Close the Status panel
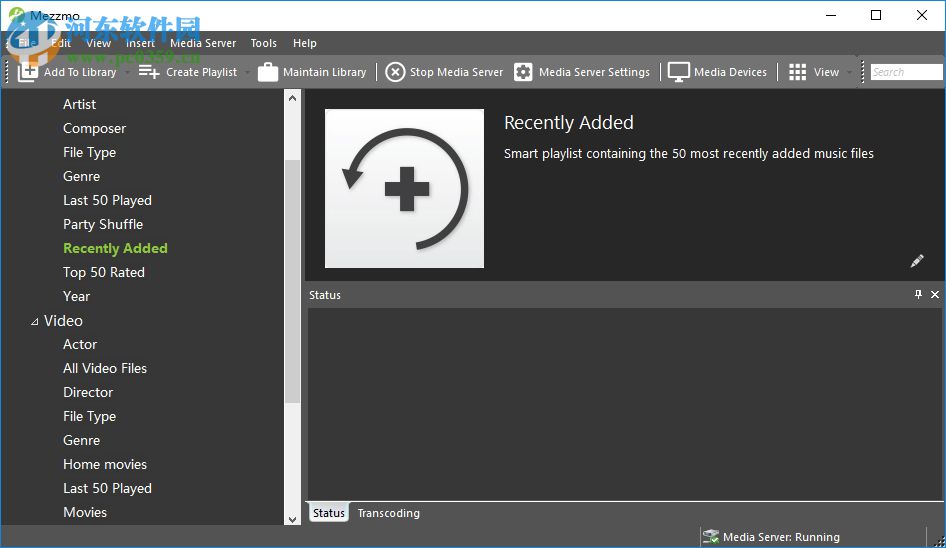 point(935,295)
